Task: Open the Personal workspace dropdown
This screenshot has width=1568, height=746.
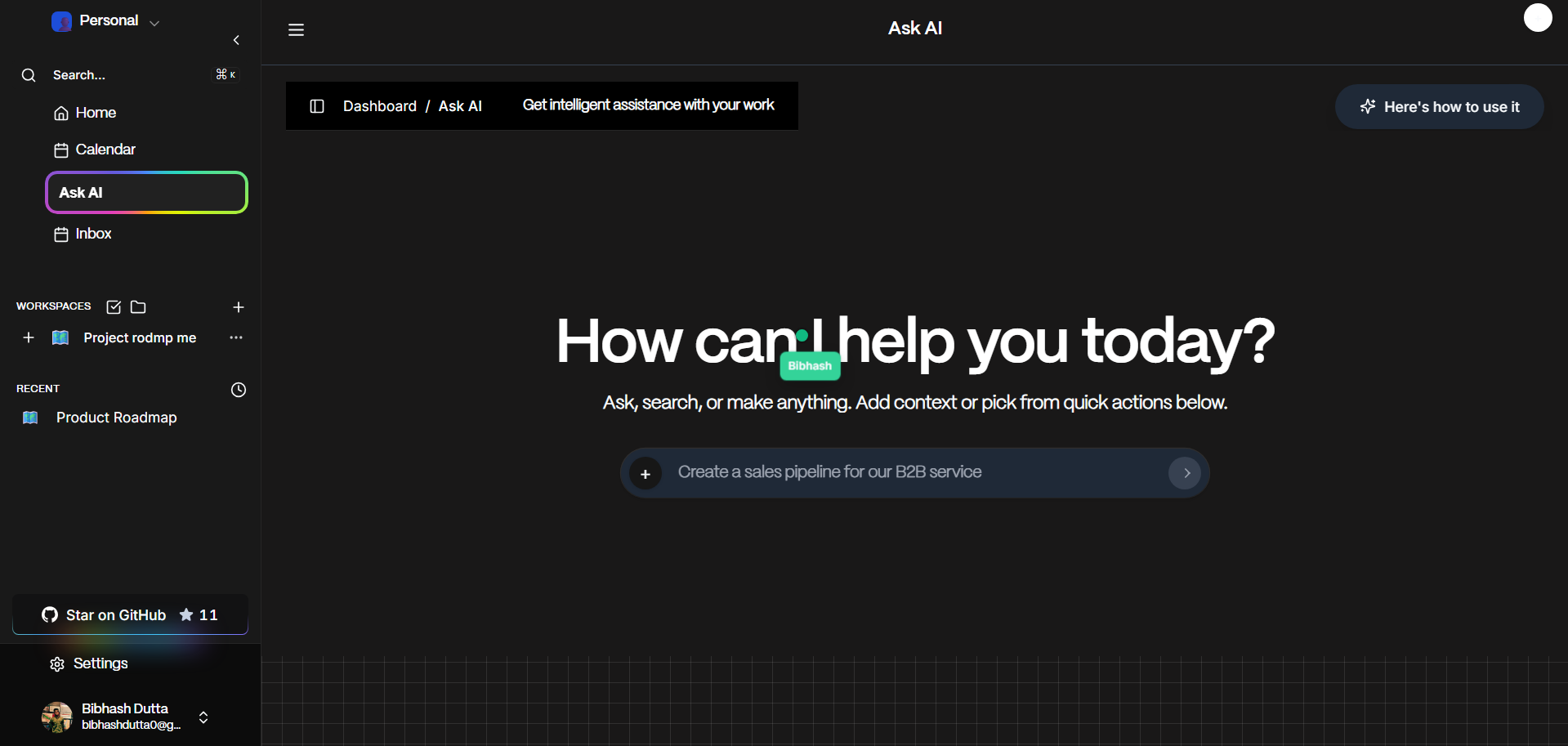Action: point(154,23)
